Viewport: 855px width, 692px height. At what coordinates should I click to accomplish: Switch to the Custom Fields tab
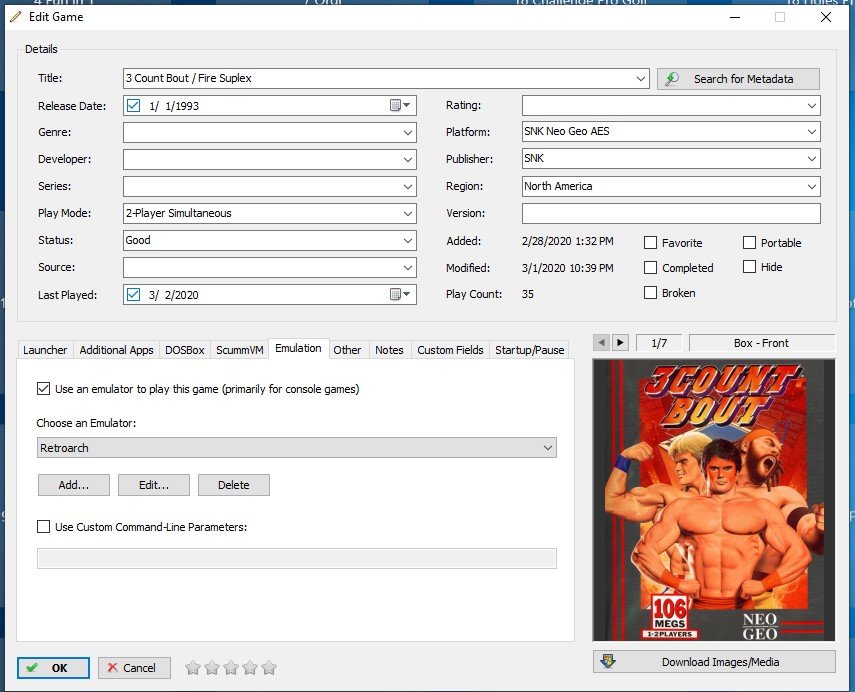(450, 350)
